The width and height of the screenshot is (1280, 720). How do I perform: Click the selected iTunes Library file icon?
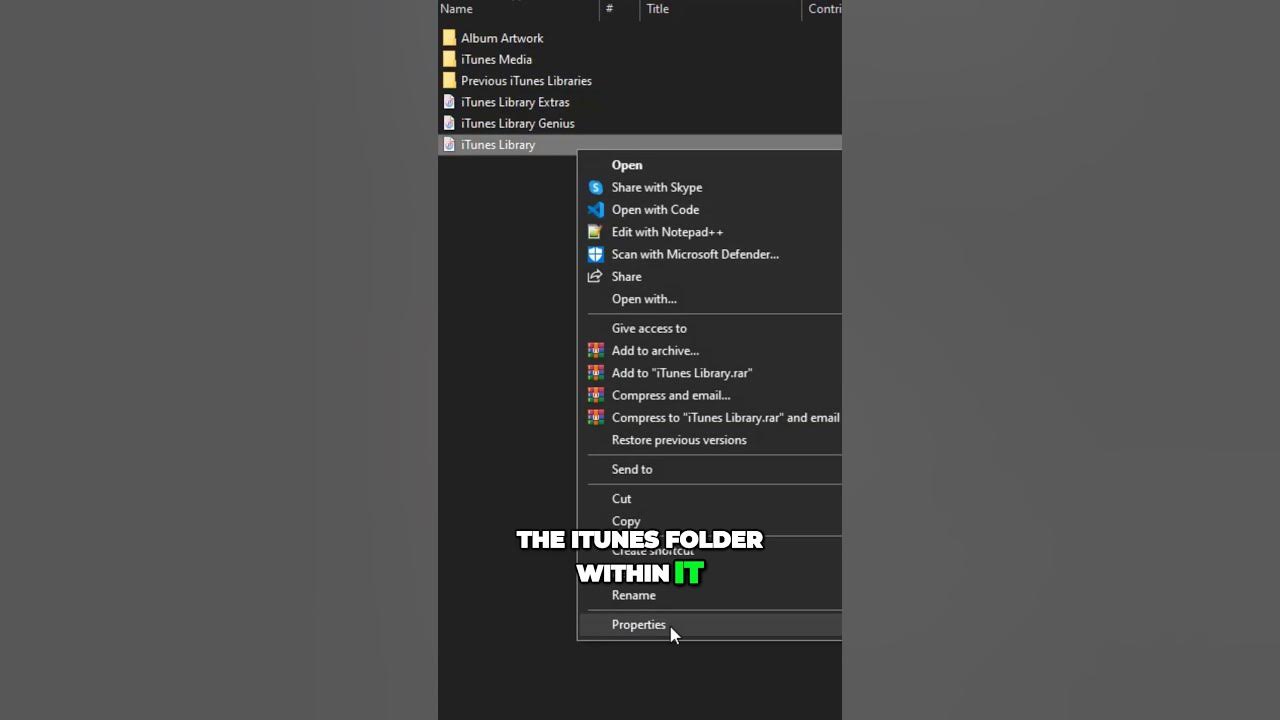(x=449, y=144)
